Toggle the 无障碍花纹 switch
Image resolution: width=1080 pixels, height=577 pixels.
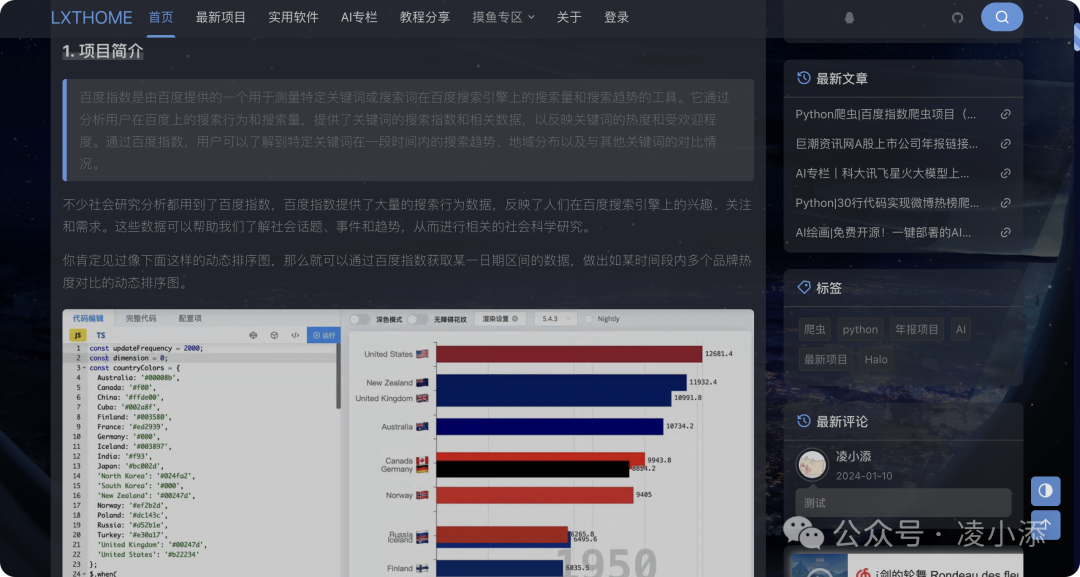[x=417, y=319]
